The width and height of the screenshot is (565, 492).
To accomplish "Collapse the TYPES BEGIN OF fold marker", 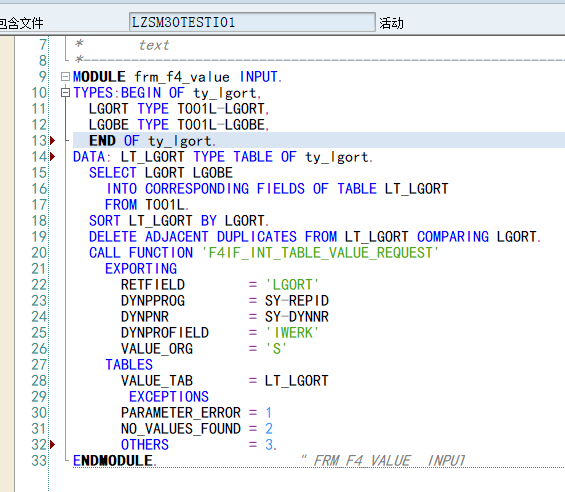I will coord(65,93).
